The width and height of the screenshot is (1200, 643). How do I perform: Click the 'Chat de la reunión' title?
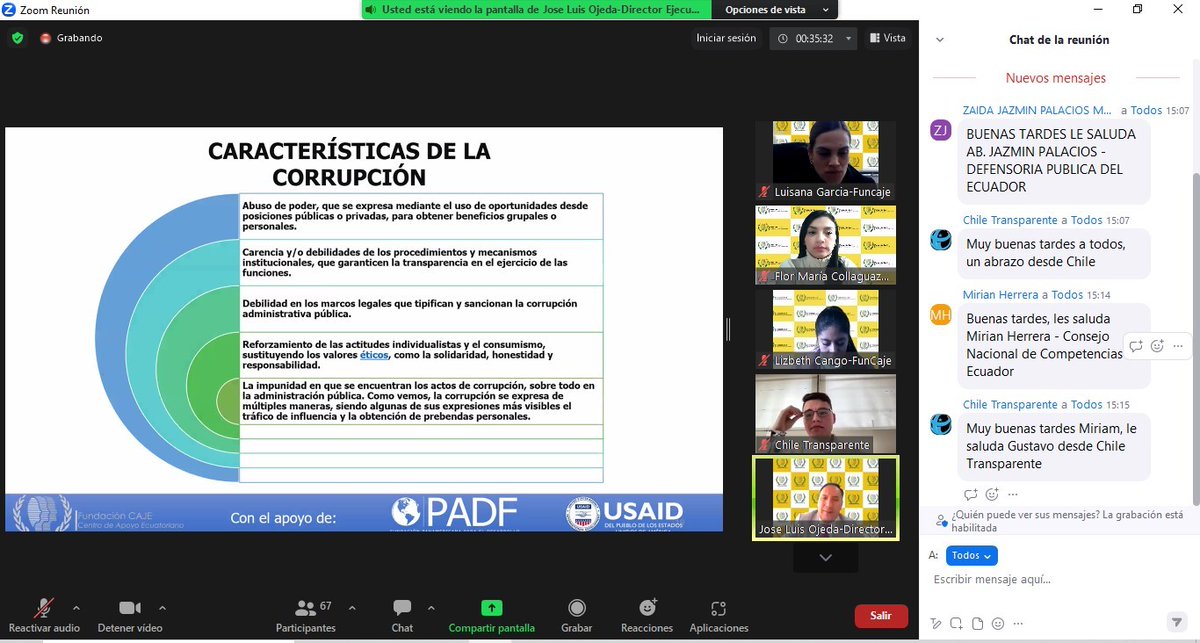tap(1059, 40)
